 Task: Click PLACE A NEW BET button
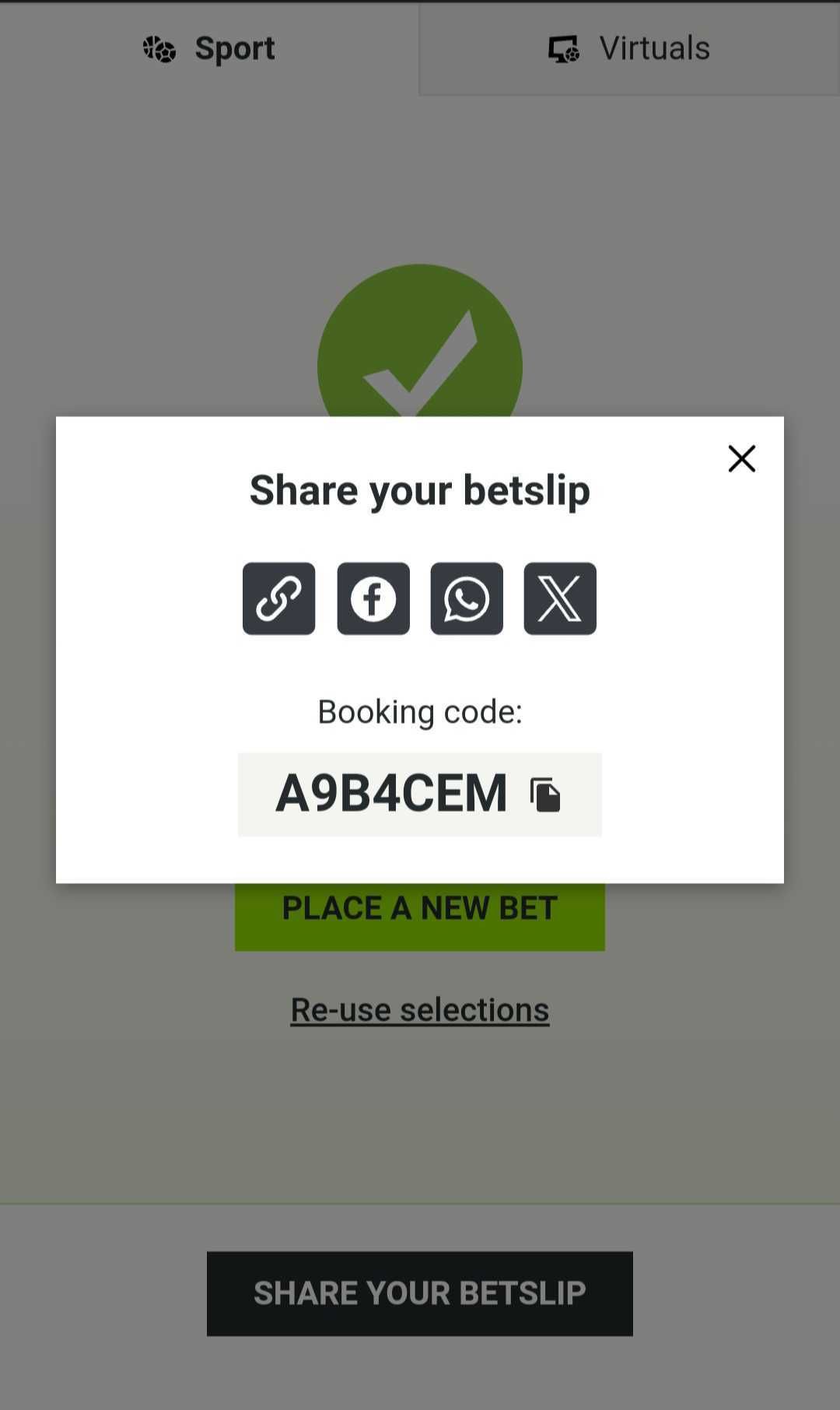(x=420, y=916)
